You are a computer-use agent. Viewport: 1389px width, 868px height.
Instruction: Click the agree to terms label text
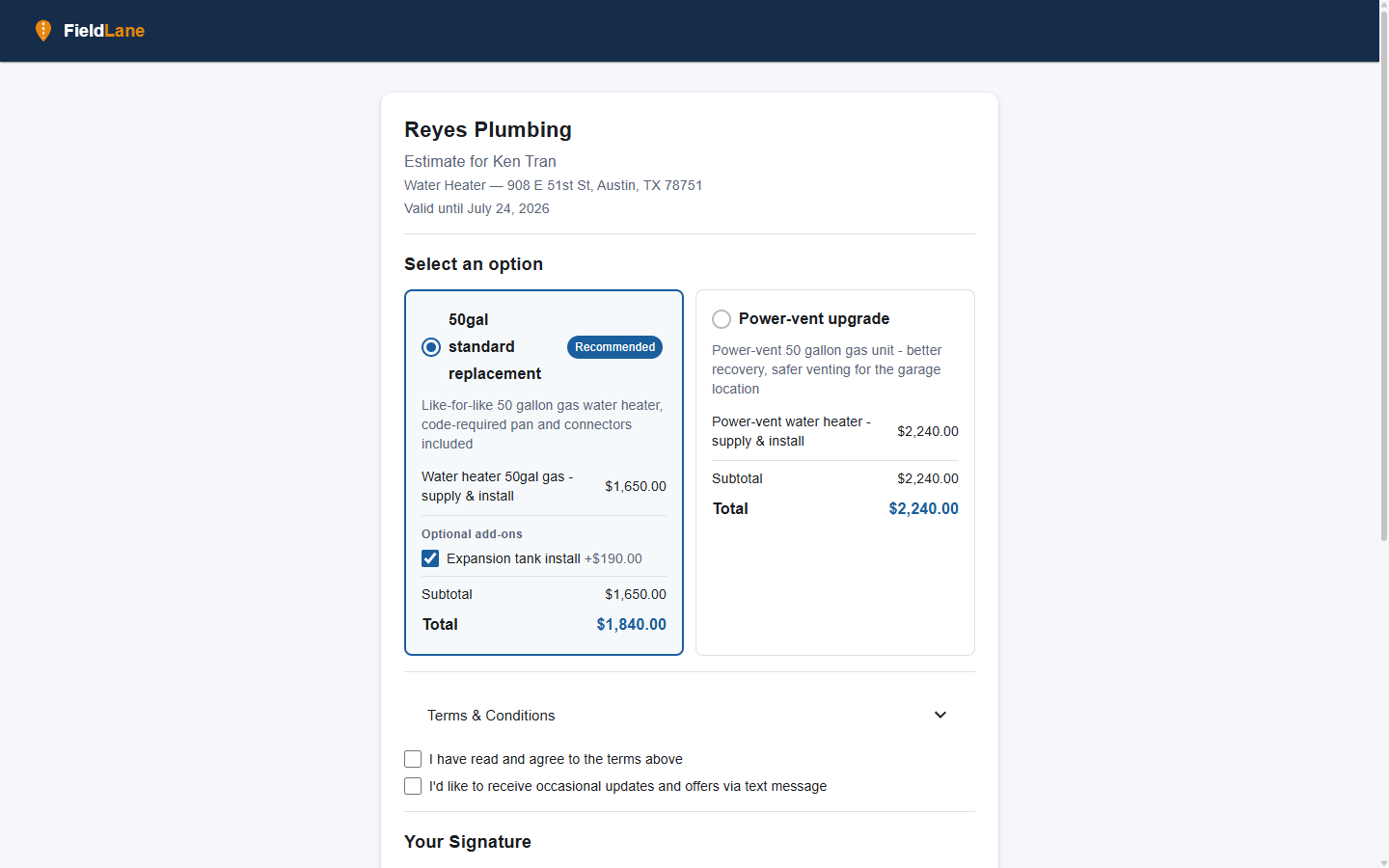coord(556,759)
